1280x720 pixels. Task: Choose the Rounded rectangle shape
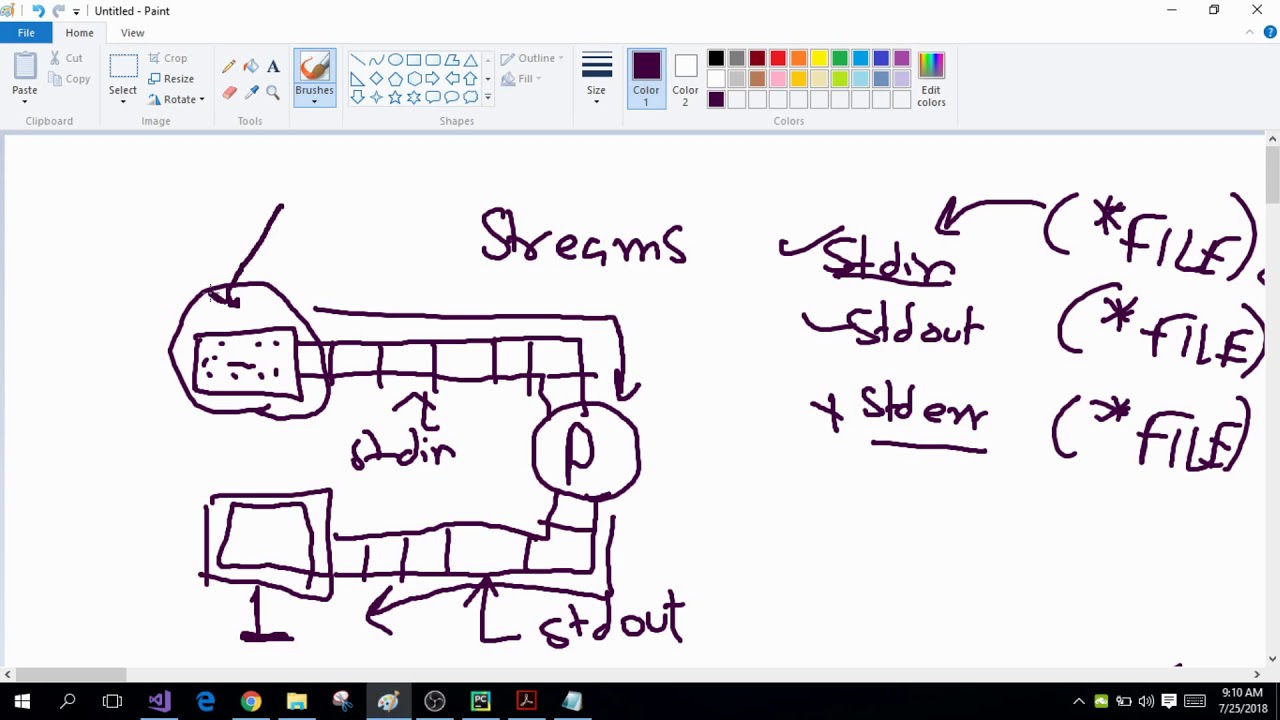click(433, 60)
